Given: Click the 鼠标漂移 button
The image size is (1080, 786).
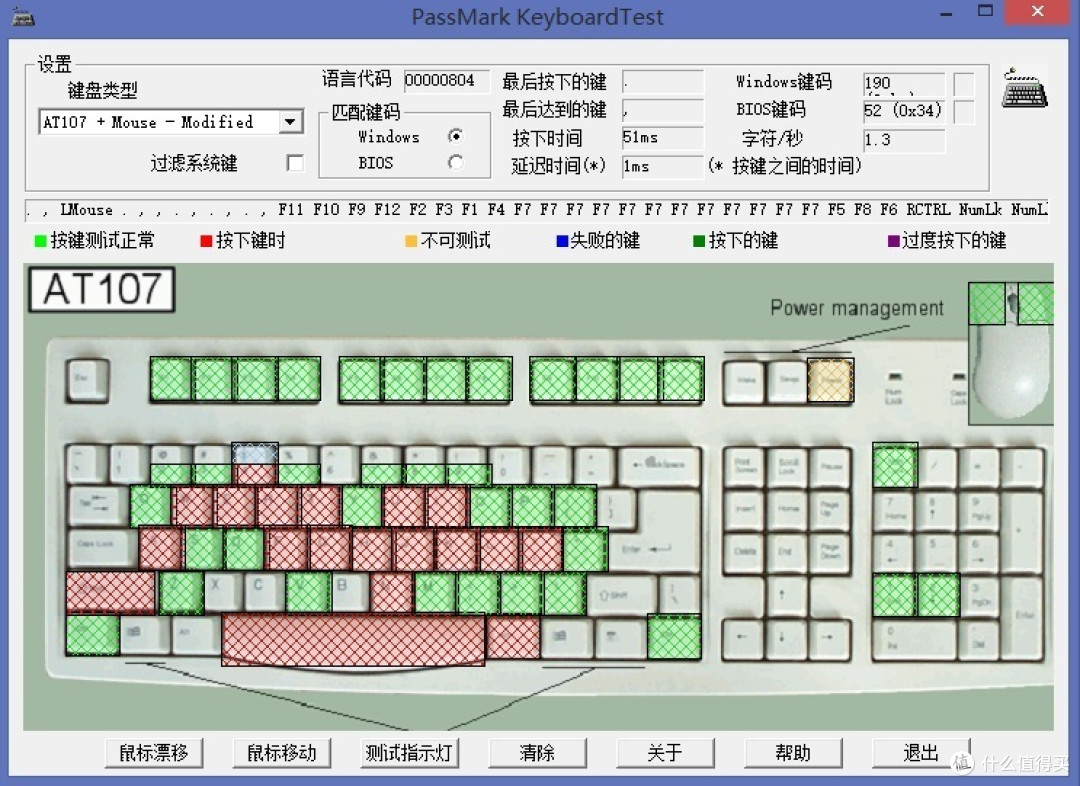Looking at the screenshot, I should (x=154, y=753).
